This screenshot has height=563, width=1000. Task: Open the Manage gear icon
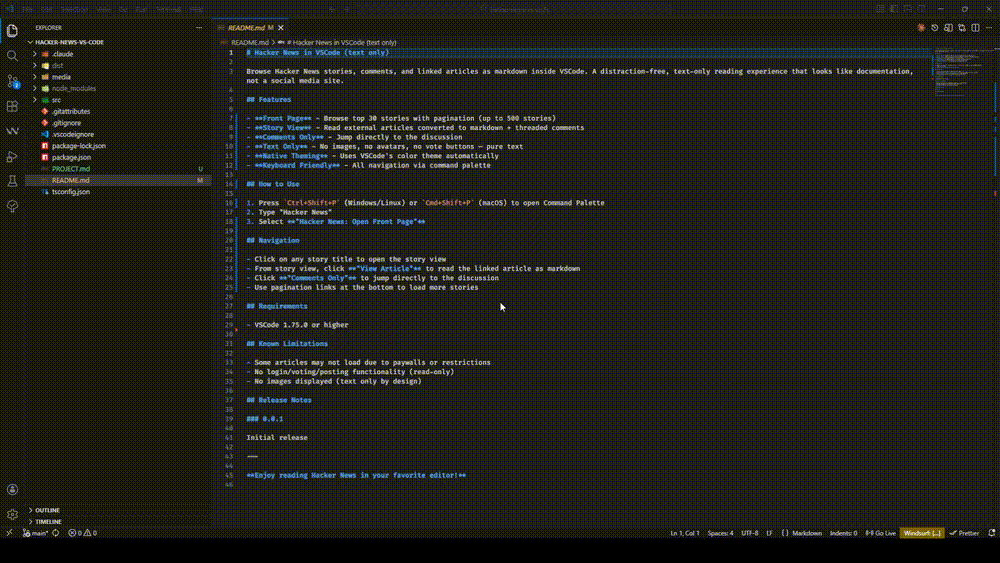pyautogui.click(x=12, y=515)
